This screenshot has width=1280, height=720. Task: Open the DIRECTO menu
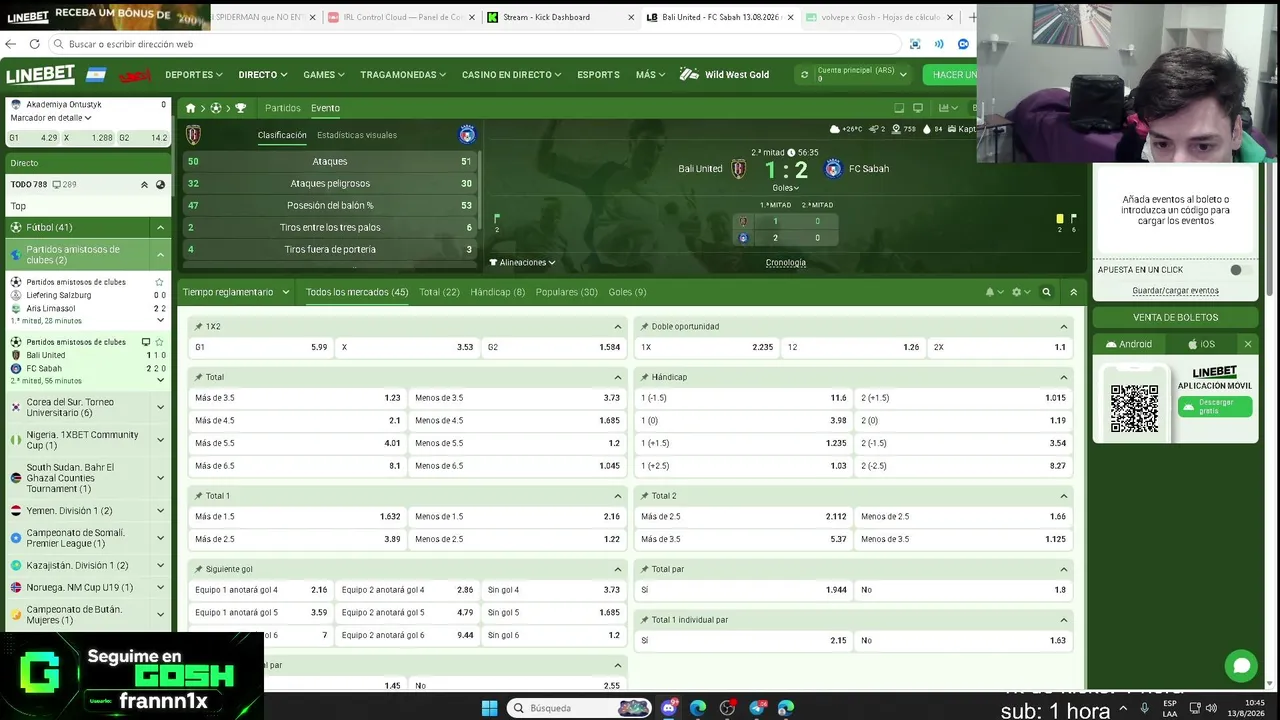(263, 75)
